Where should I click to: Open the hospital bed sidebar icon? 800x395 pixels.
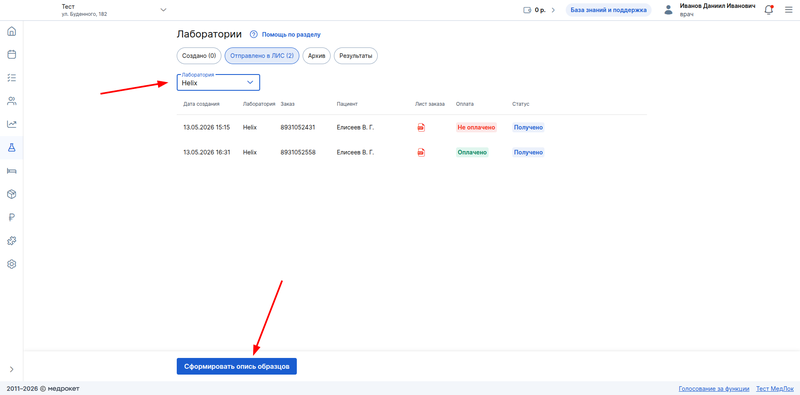(x=11, y=171)
